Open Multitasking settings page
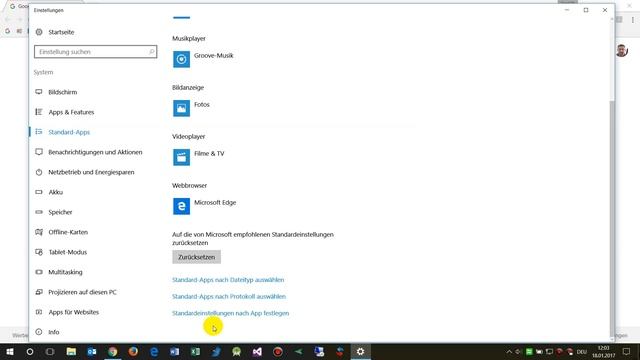The width and height of the screenshot is (640, 360). pyautogui.click(x=65, y=272)
